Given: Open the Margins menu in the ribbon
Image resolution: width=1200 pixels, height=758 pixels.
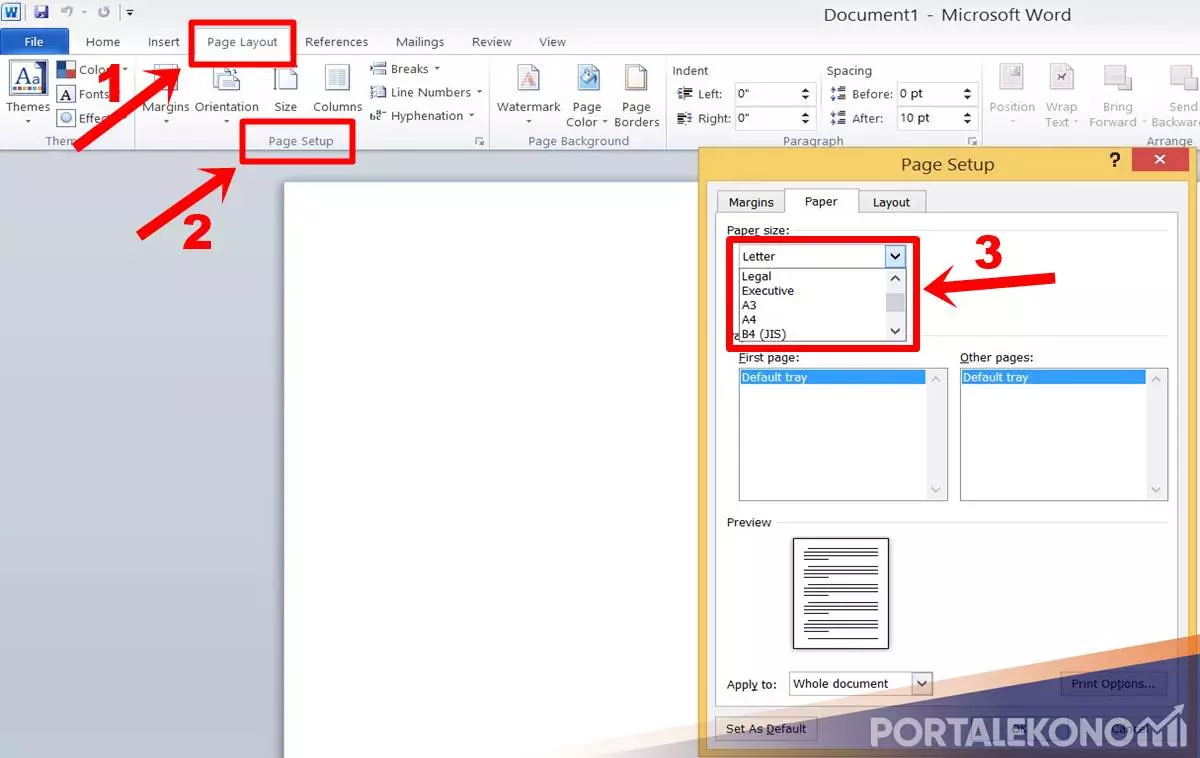Looking at the screenshot, I should pyautogui.click(x=166, y=92).
